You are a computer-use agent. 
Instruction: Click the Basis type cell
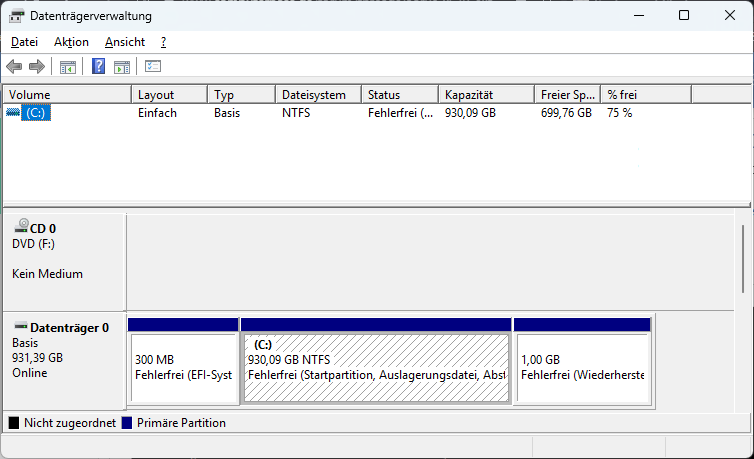[227, 113]
